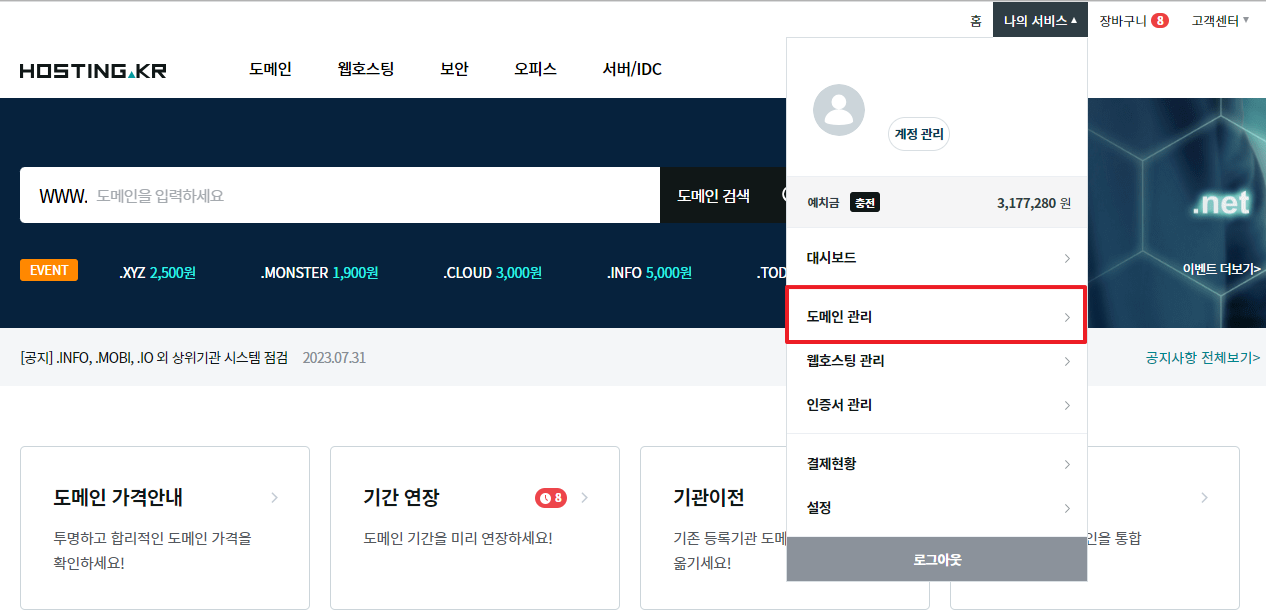This screenshot has width=1266, height=616.
Task: Open the 웹호스팅 navigation tab
Action: click(x=366, y=69)
